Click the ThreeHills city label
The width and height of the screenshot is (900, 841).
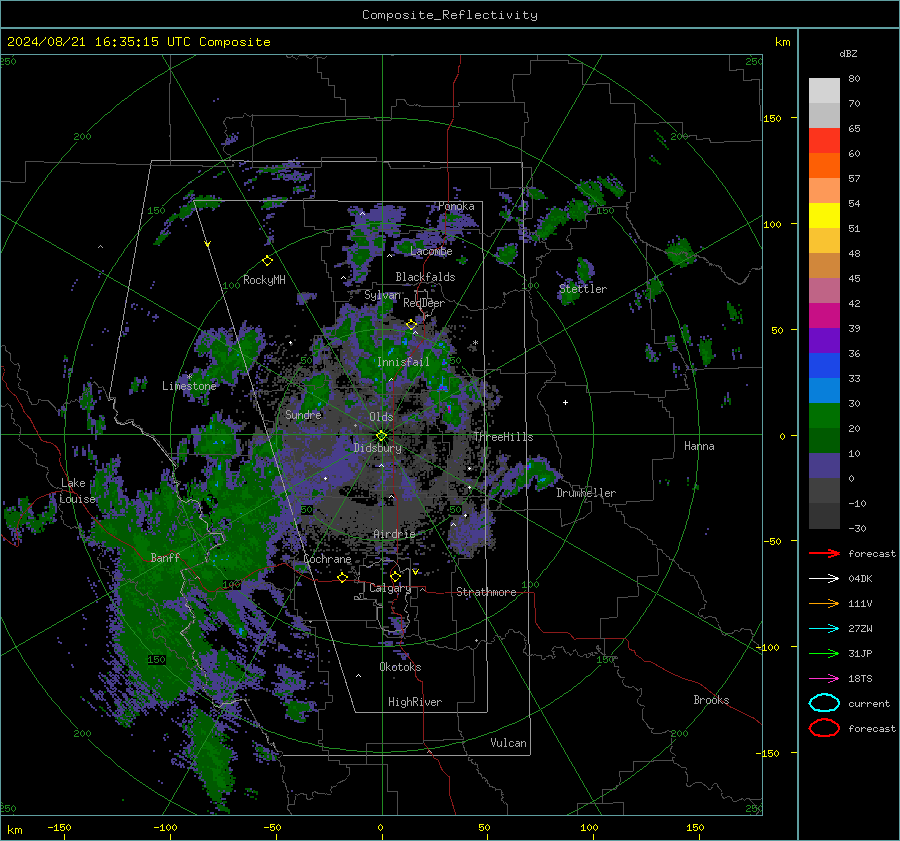(503, 437)
